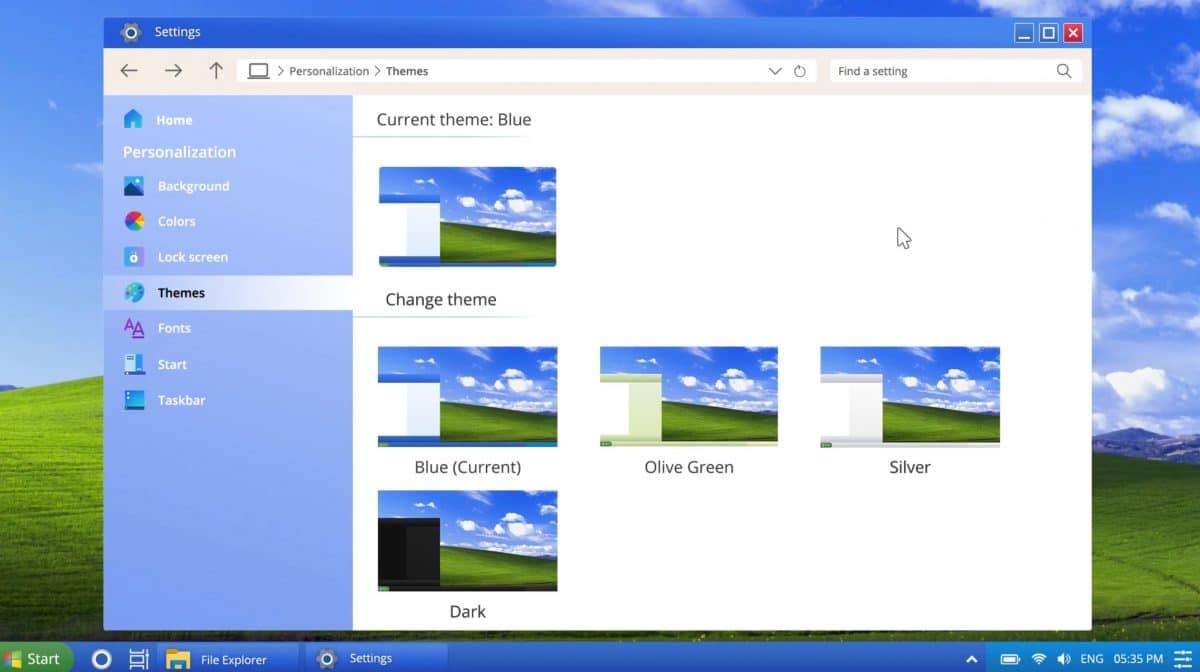Open the Background settings icon in sidebar

pos(134,186)
